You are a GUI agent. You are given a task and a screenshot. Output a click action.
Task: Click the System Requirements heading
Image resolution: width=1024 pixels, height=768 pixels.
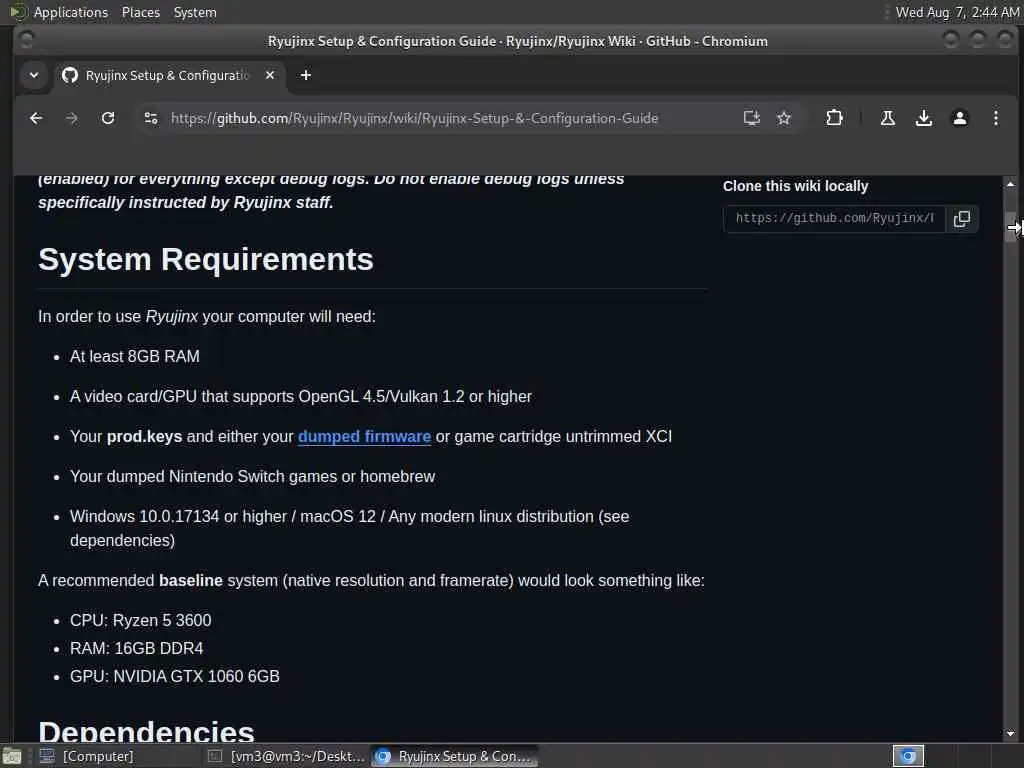(x=206, y=259)
